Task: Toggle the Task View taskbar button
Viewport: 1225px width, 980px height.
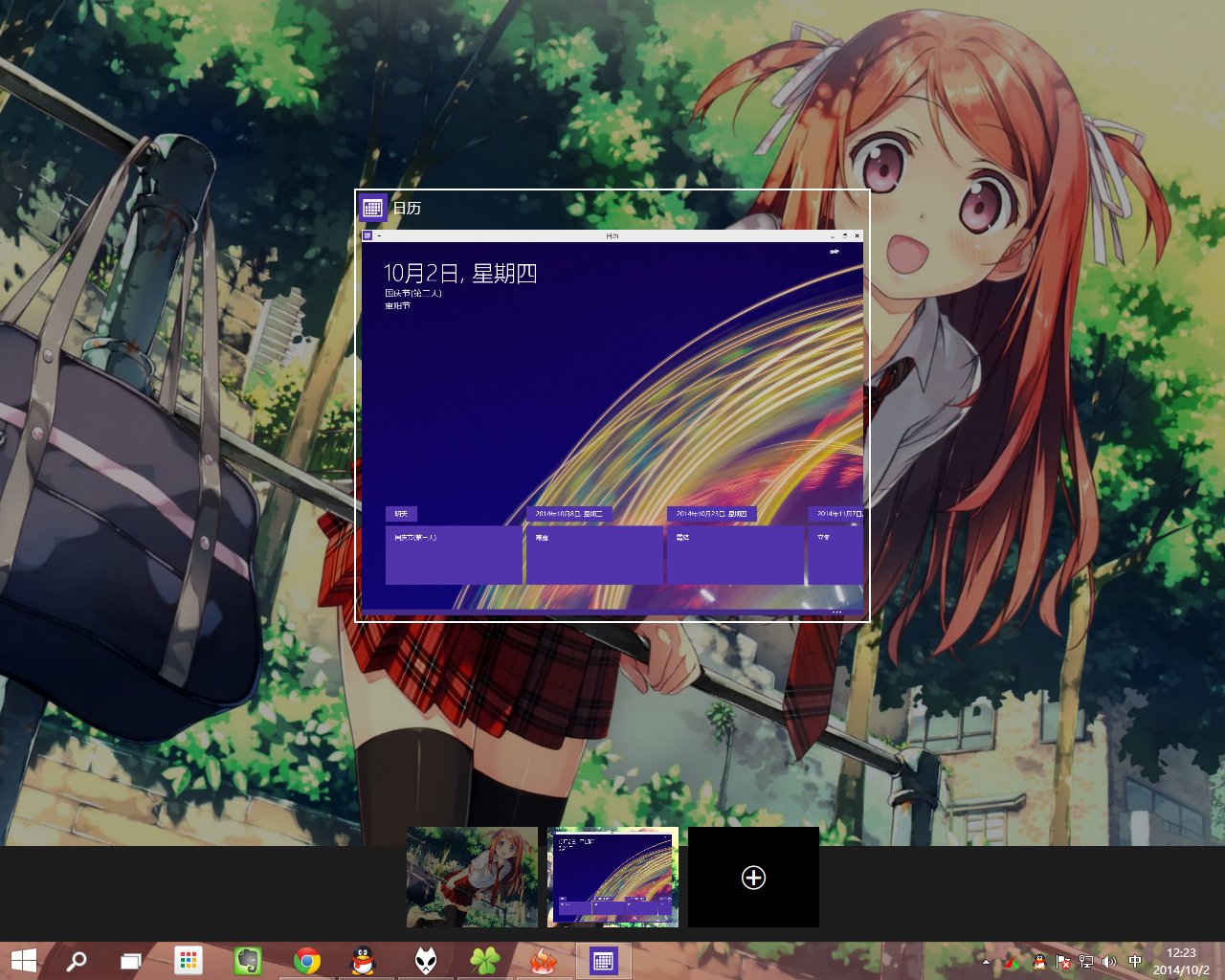Action: point(131,961)
